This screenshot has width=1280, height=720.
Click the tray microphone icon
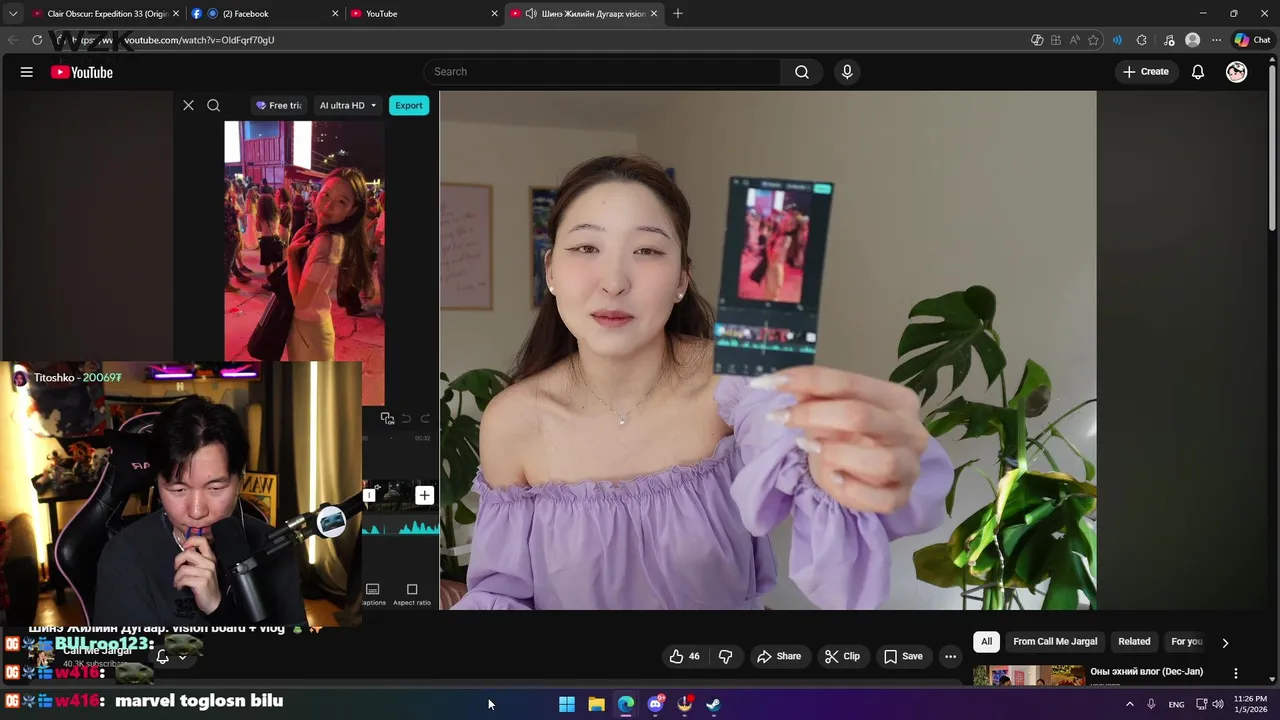1151,704
